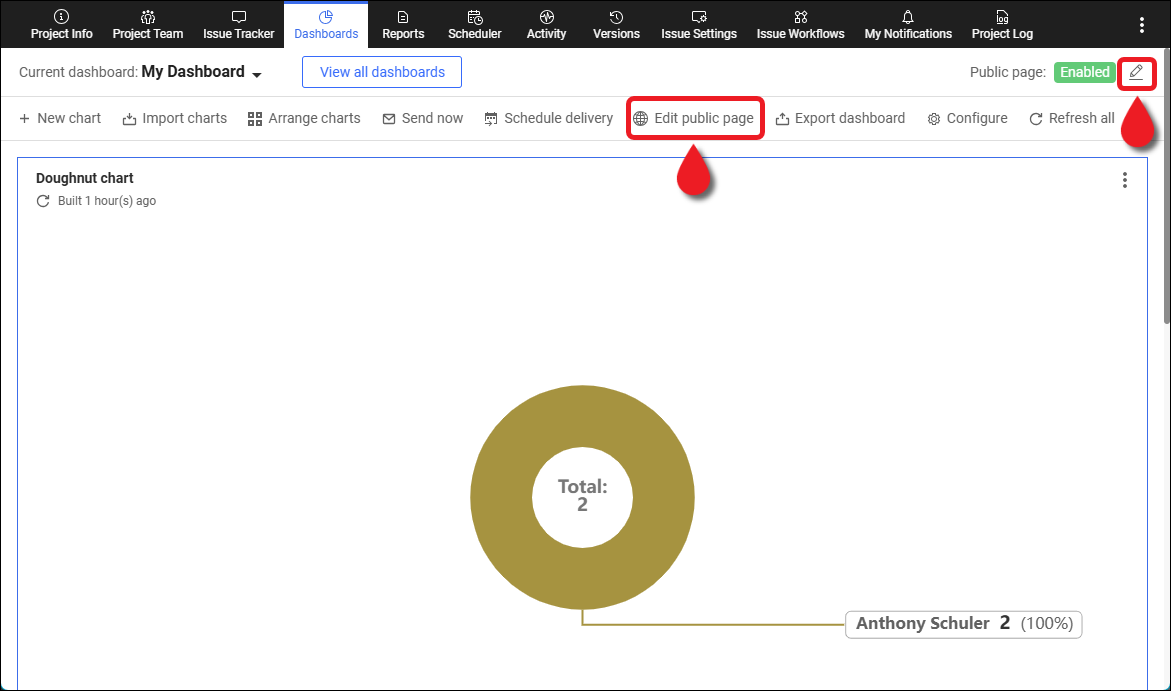Screen dimensions: 1171x691
Task: Choose Arrange charts in toolbar
Action: tap(304, 118)
